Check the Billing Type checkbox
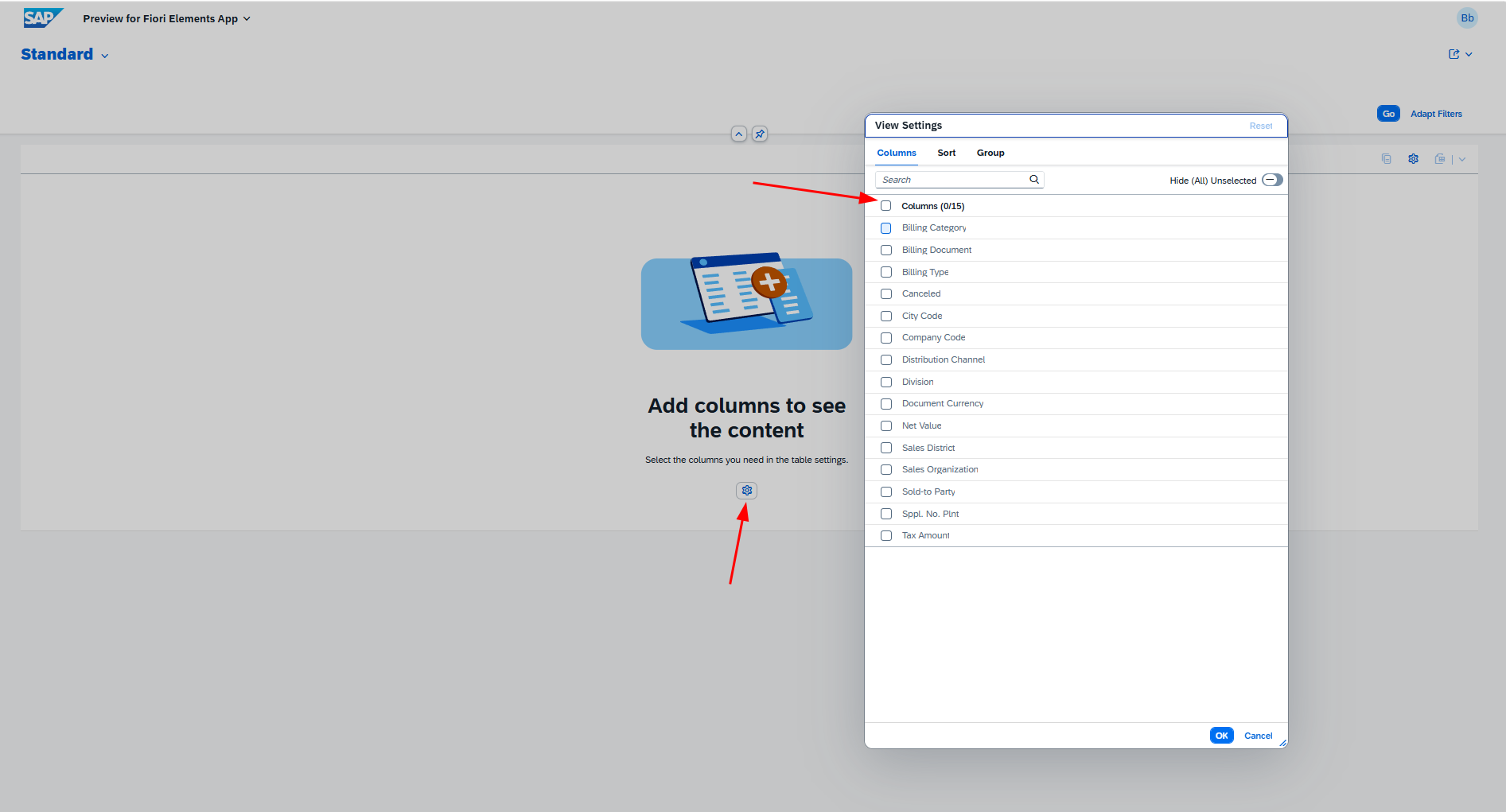The height and width of the screenshot is (812, 1506). pos(885,272)
